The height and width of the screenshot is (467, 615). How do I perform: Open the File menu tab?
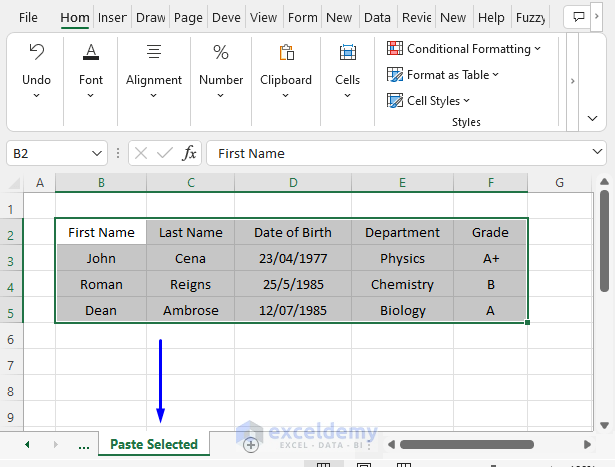pyautogui.click(x=28, y=17)
